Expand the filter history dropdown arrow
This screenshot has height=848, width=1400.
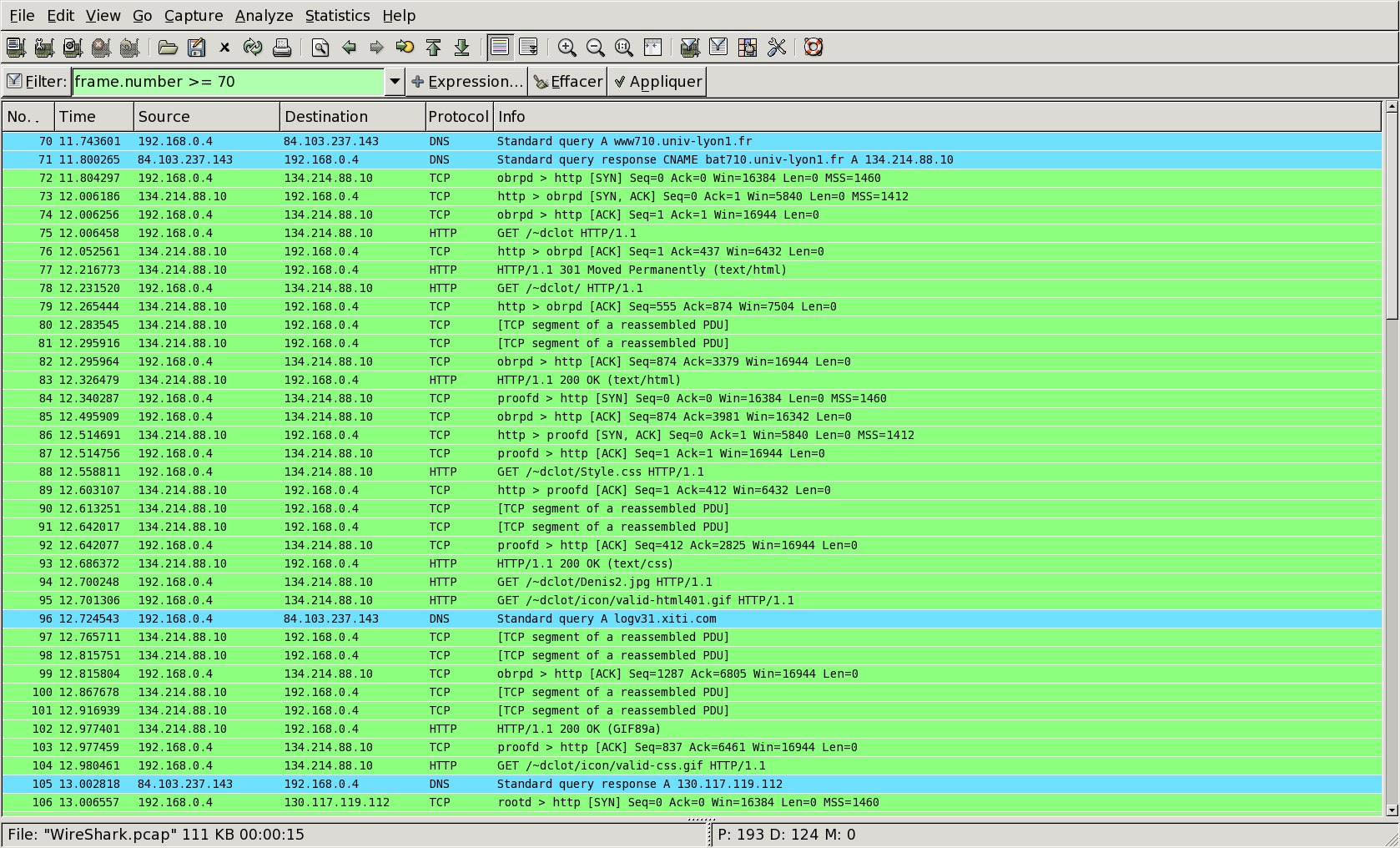(x=395, y=82)
